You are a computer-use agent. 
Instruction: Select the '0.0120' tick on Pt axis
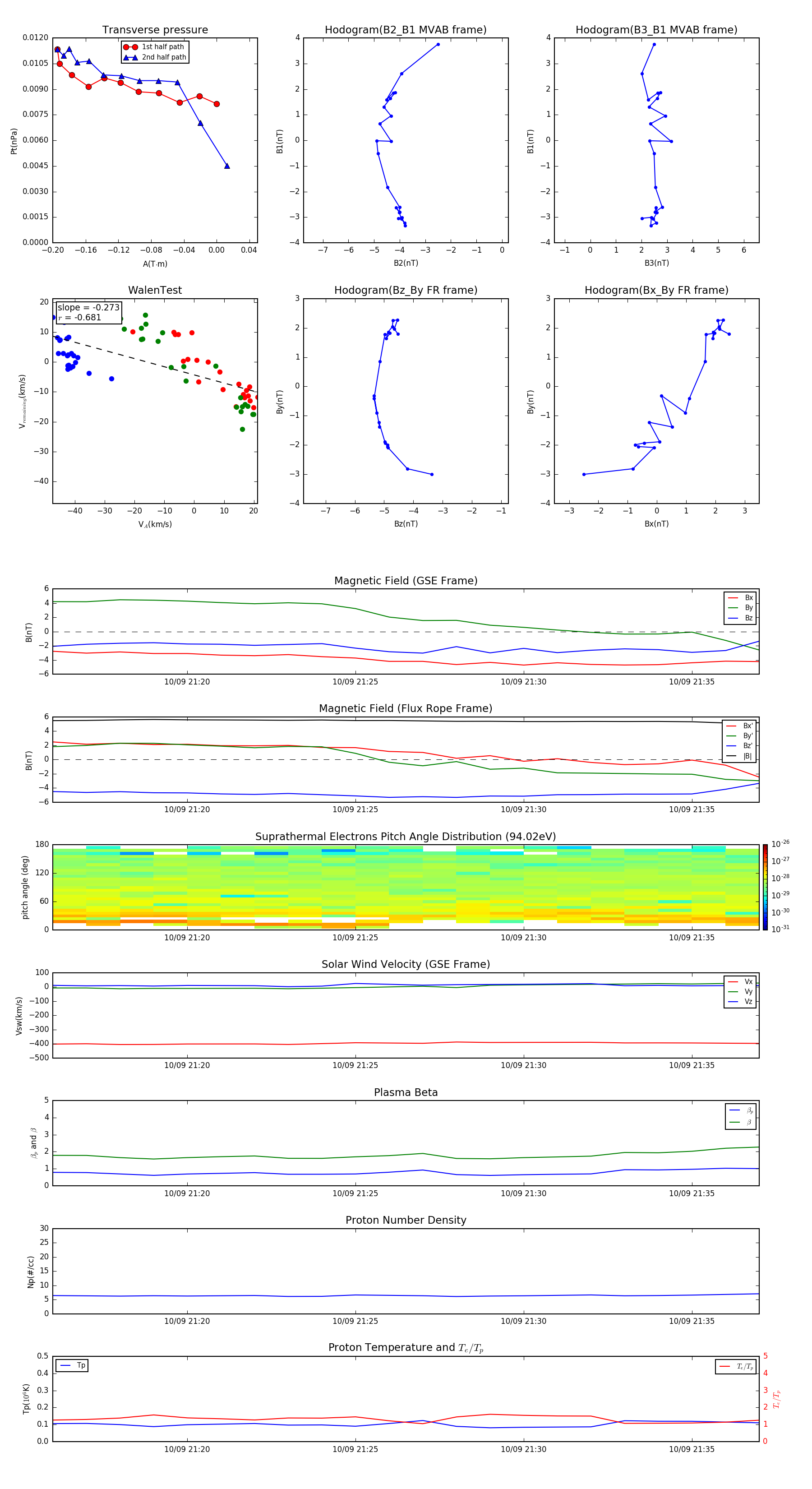coord(35,37)
